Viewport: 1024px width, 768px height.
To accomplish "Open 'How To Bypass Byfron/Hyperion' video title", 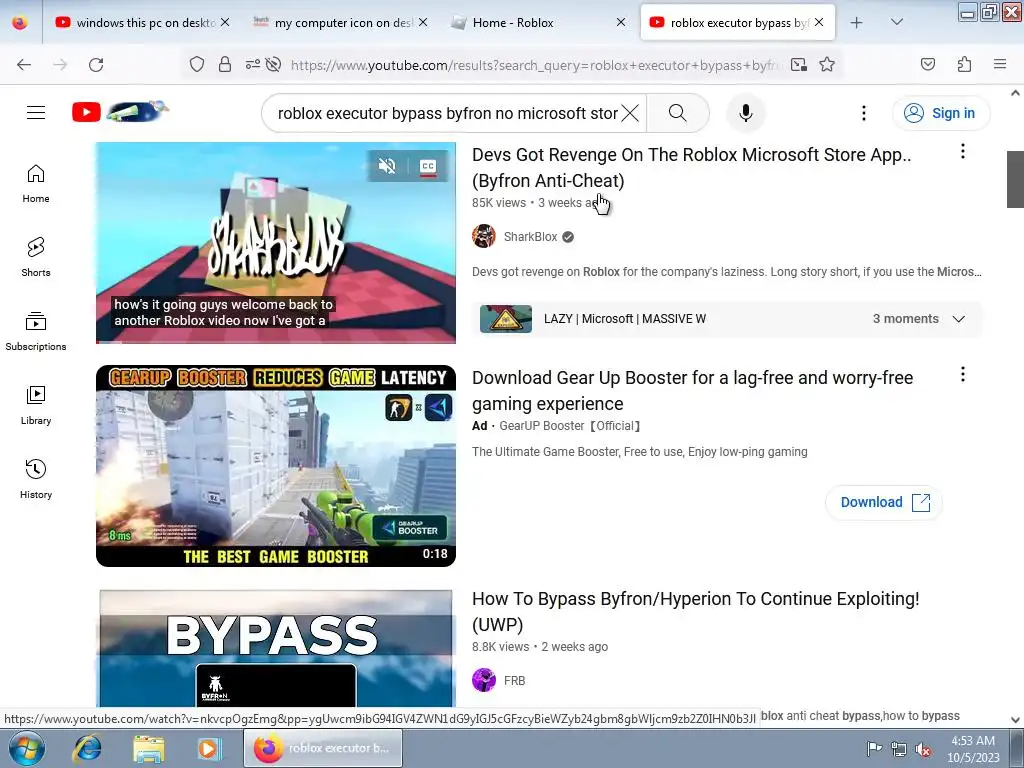I will coord(696,612).
